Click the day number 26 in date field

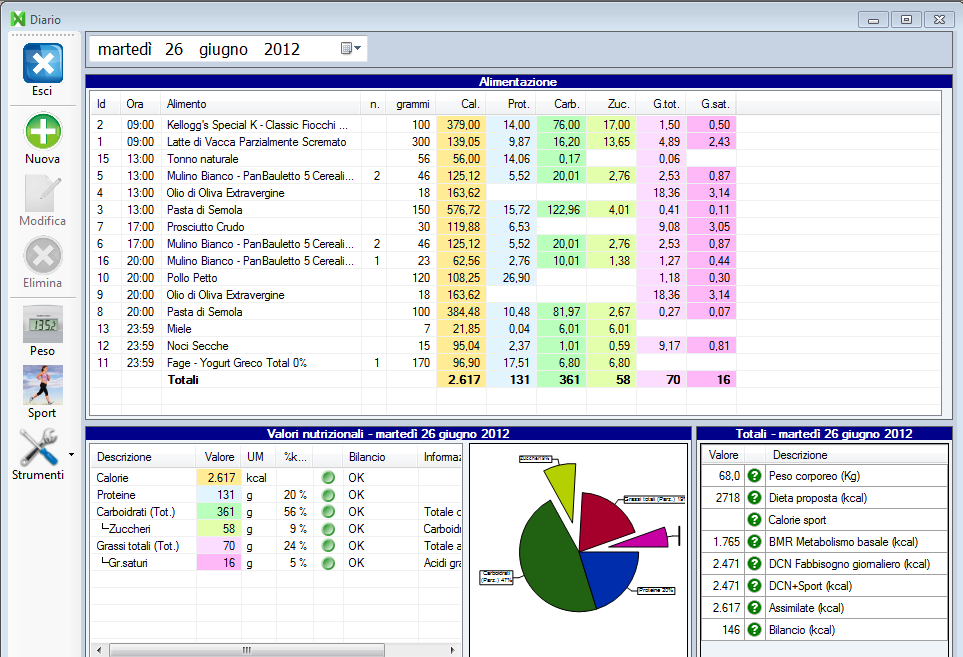[x=174, y=49]
